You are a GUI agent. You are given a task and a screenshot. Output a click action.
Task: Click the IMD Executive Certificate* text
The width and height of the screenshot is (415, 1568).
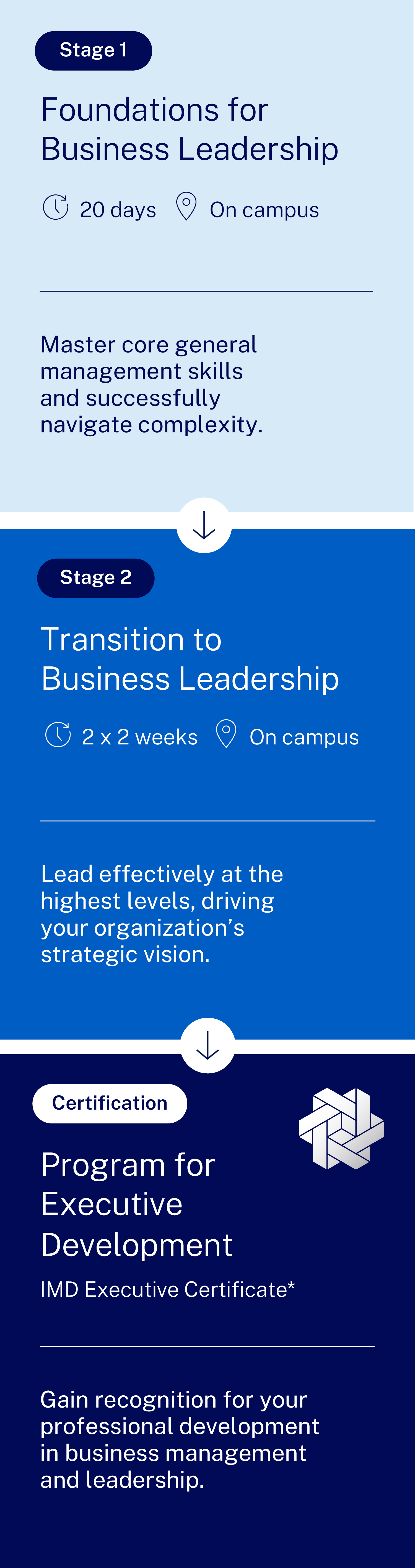click(x=167, y=1289)
